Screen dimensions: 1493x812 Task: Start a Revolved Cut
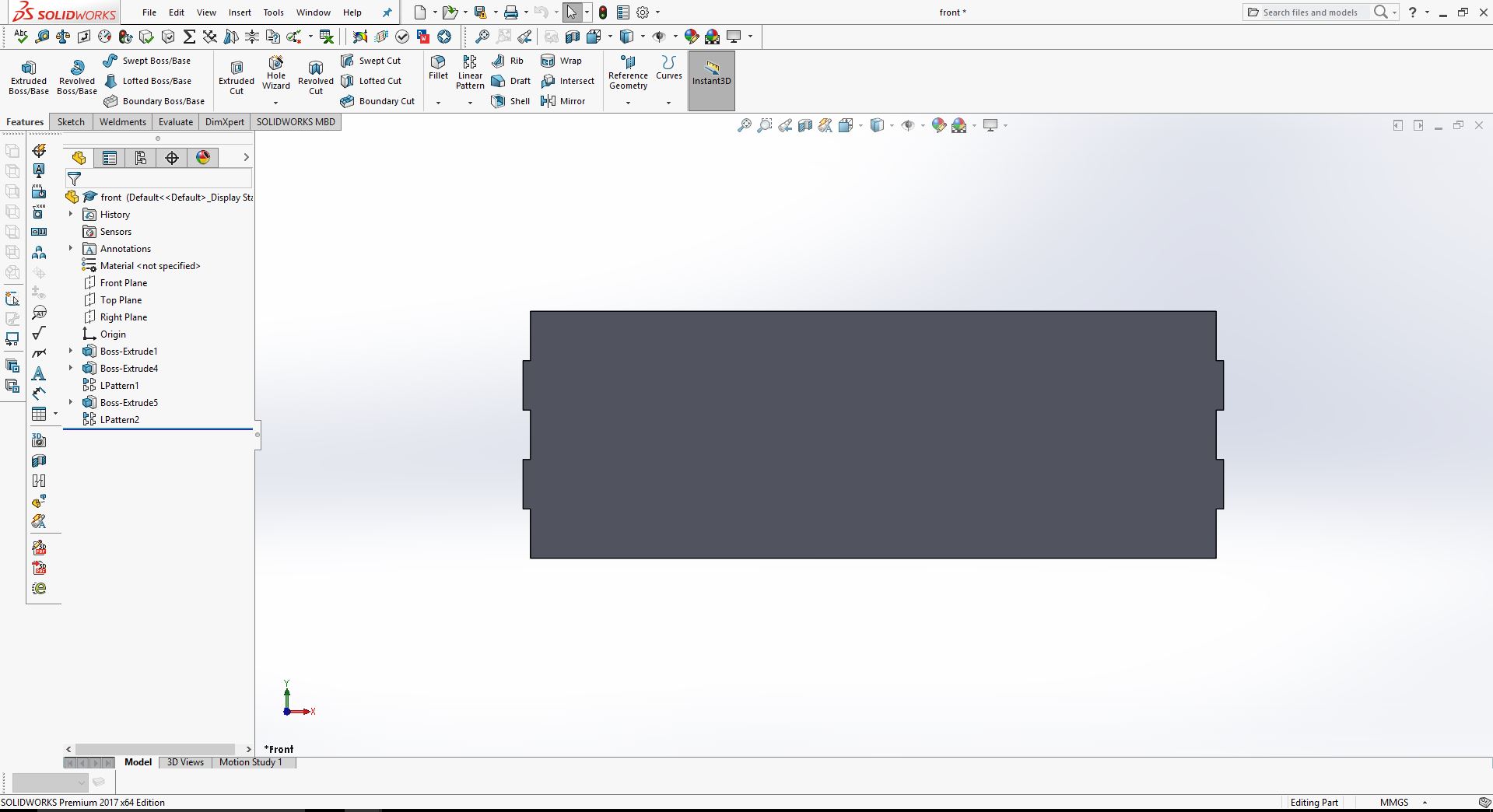315,78
